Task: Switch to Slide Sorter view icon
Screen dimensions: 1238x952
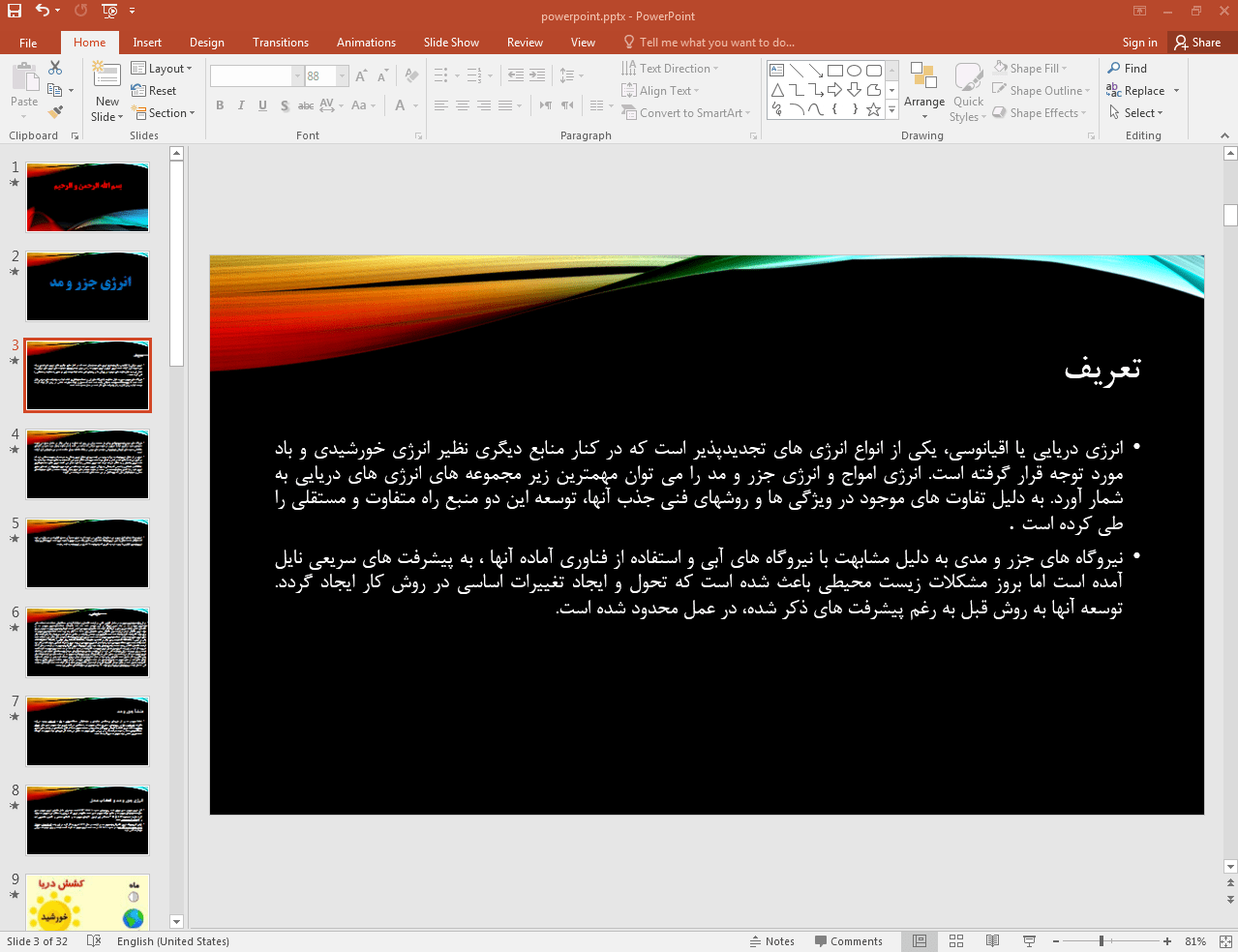Action: pos(956,941)
